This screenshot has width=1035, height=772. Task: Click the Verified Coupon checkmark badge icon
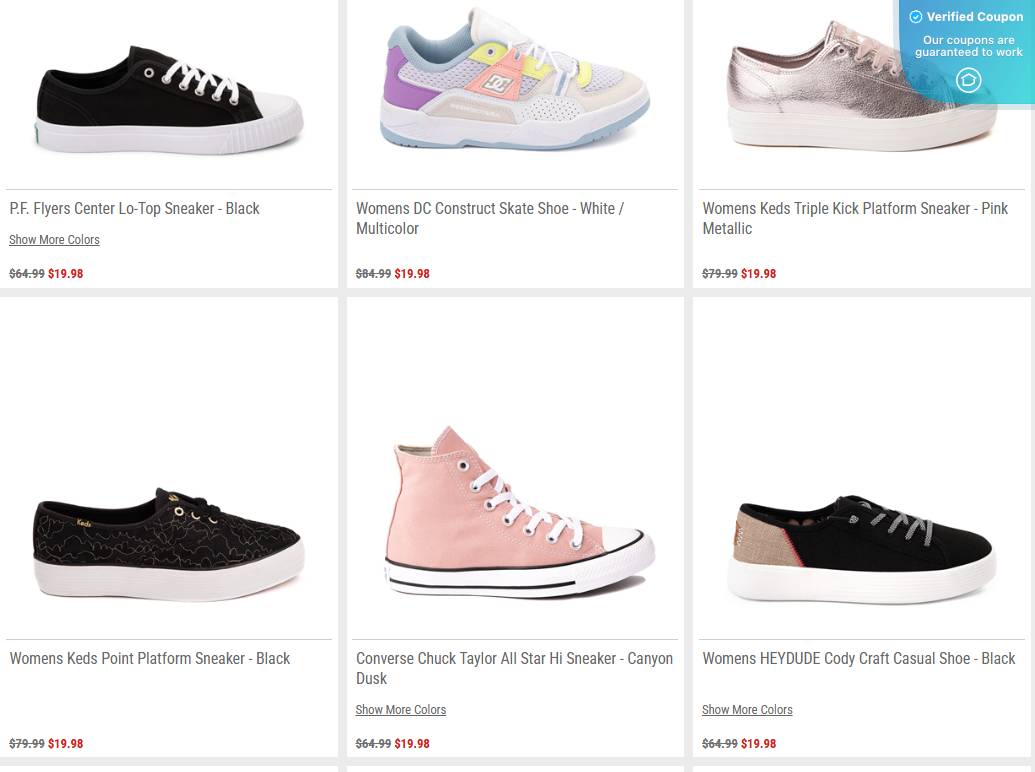[915, 17]
